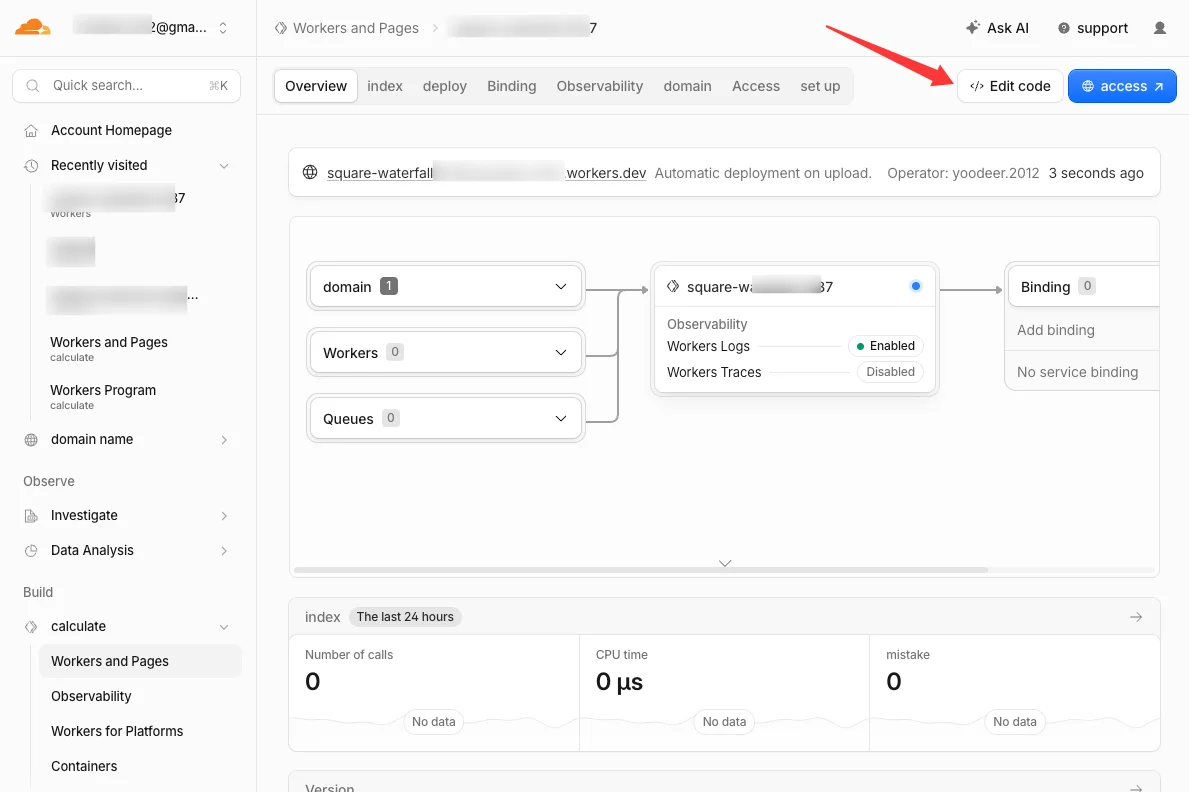Open index details arrow
1189x792 pixels.
point(1136,617)
